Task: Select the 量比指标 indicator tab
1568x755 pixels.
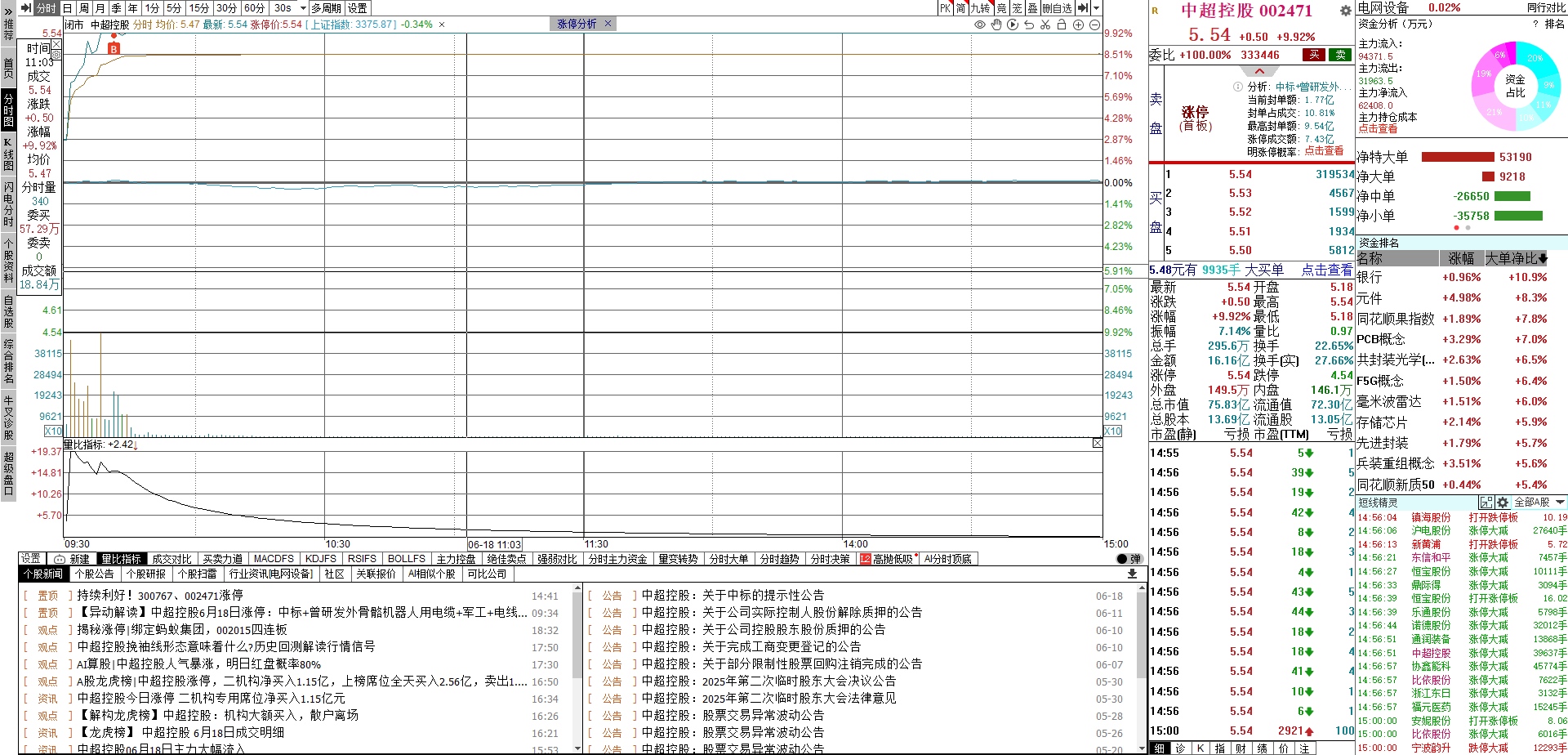Action: pos(122,559)
